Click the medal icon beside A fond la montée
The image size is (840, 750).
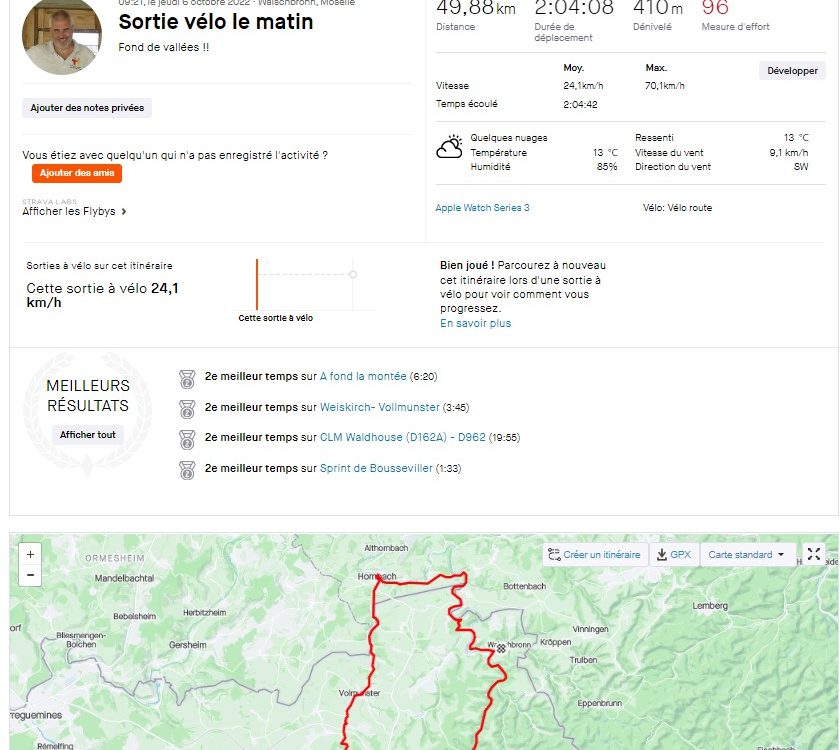[x=187, y=379]
